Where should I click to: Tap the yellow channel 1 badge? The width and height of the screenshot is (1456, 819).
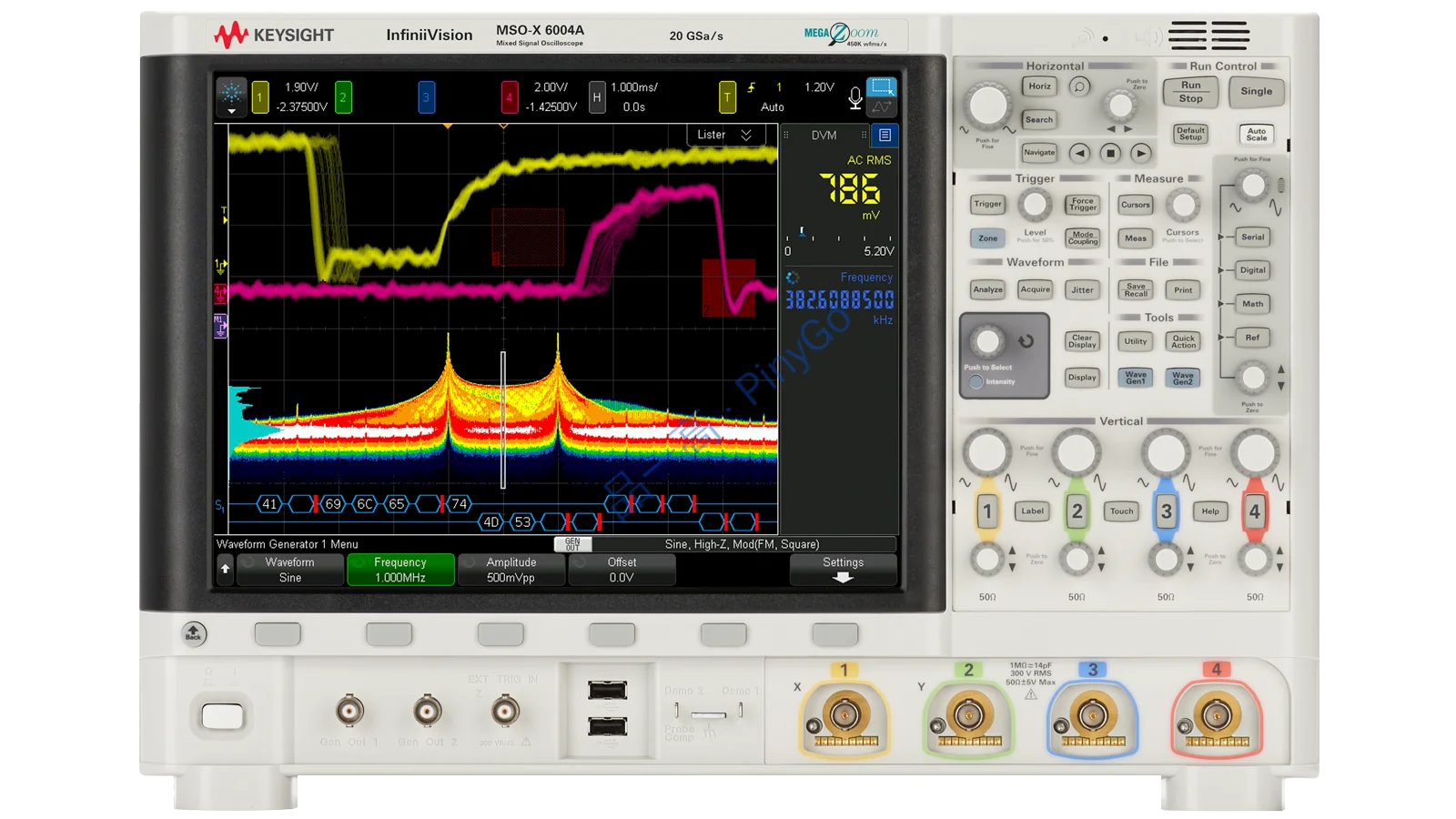[260, 97]
